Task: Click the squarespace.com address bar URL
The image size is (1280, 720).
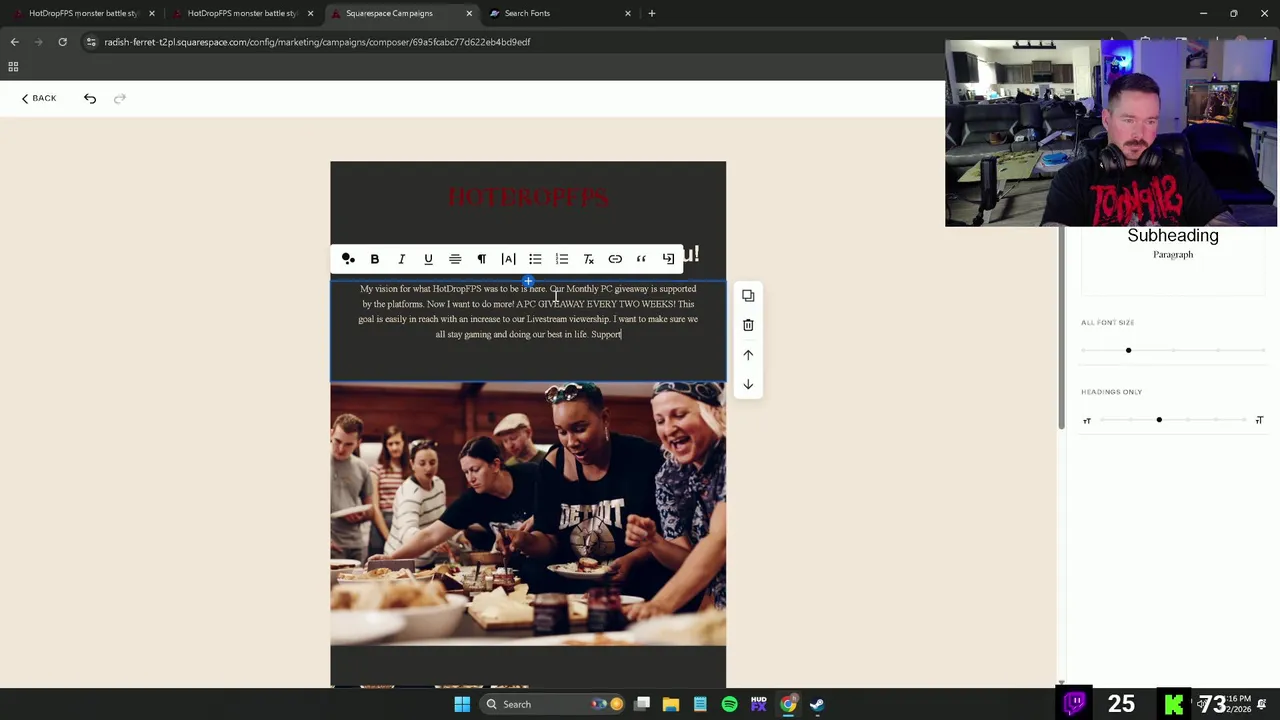Action: [x=318, y=42]
